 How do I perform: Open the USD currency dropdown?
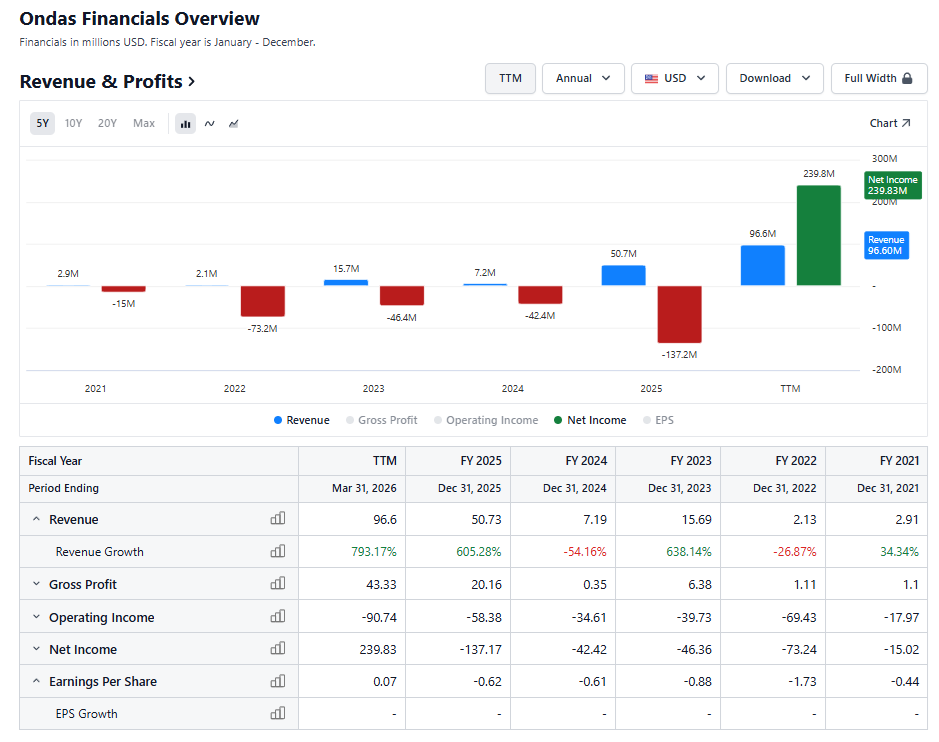(x=674, y=78)
